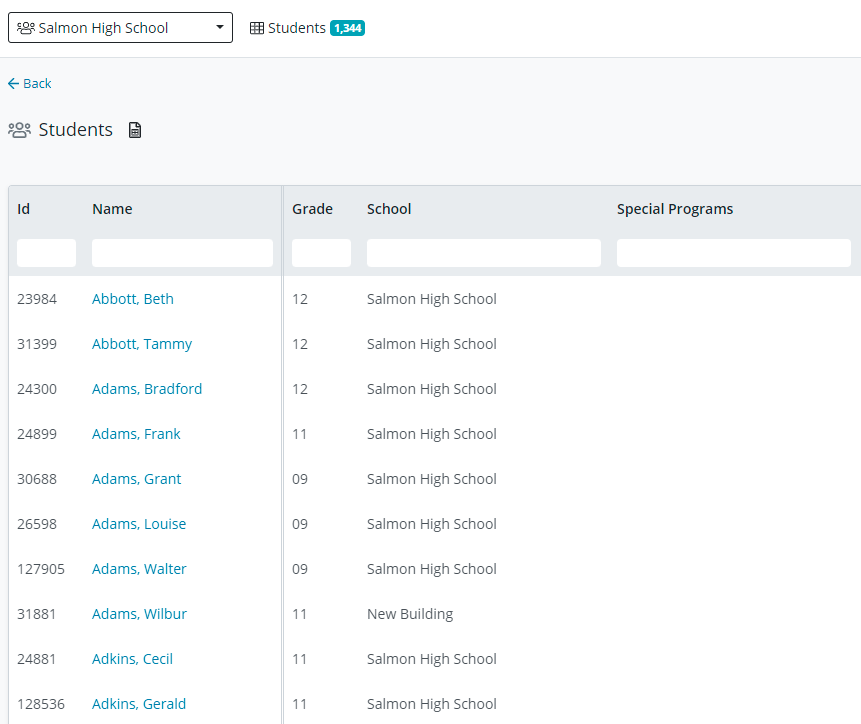This screenshot has height=724, width=861.
Task: Select the Adams, Wilbur link
Action: [x=139, y=614]
